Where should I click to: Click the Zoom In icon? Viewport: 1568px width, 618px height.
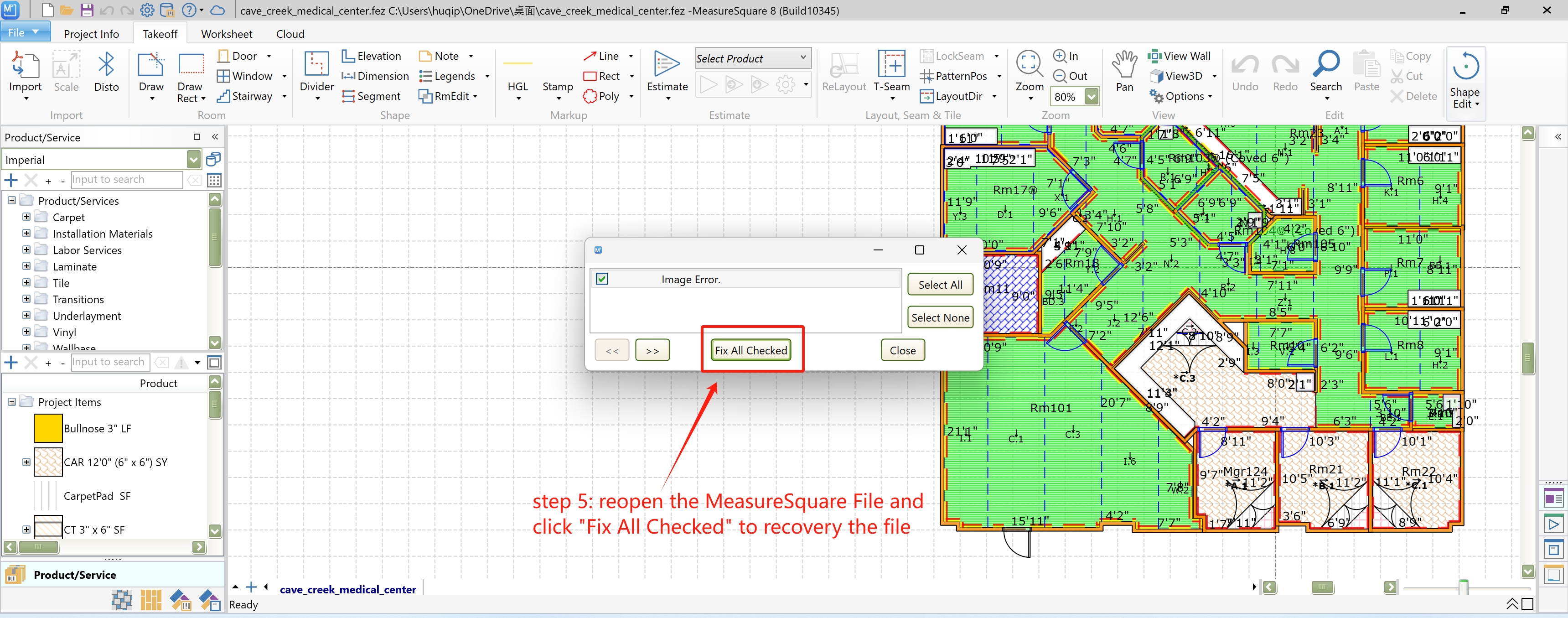pyautogui.click(x=1059, y=56)
